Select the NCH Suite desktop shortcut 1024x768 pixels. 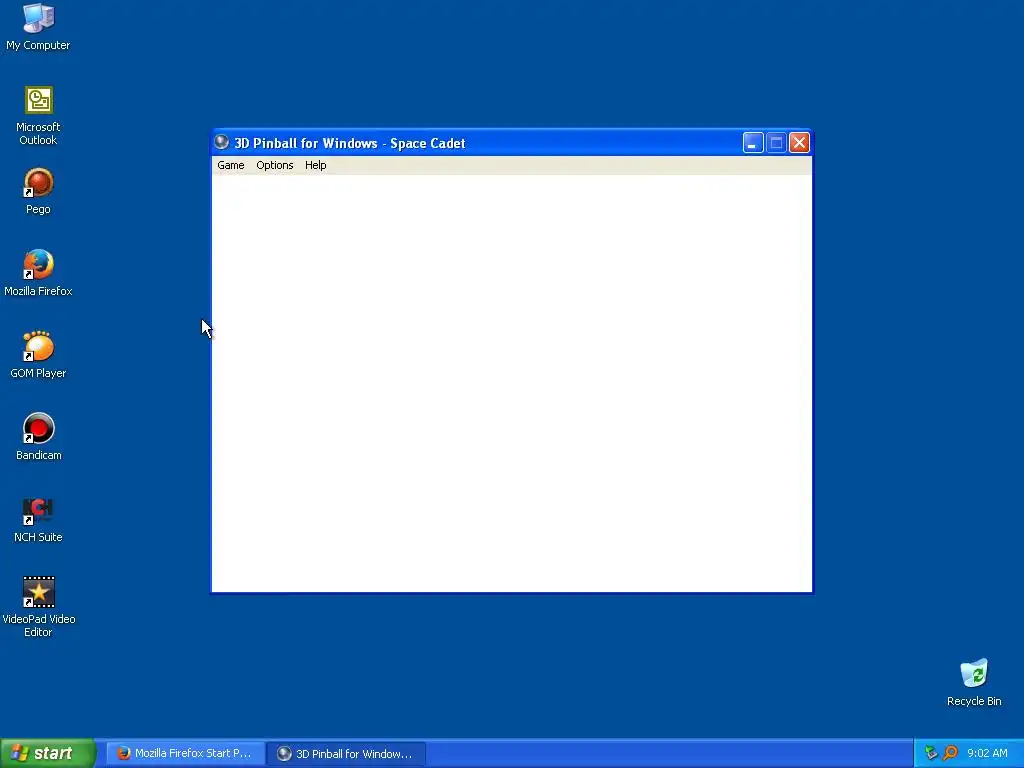point(38,519)
